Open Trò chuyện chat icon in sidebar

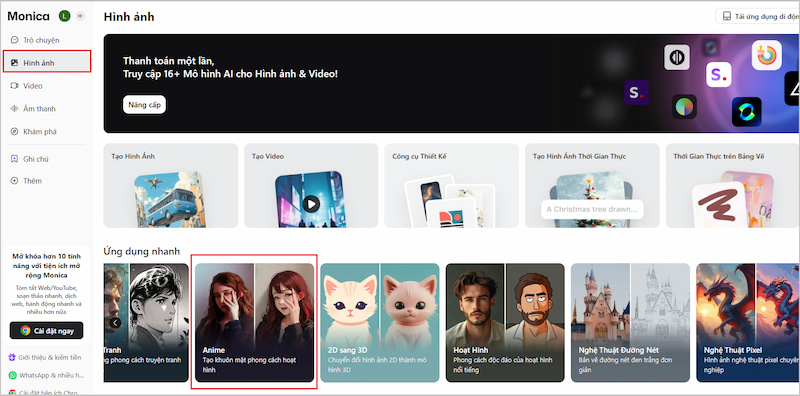[x=14, y=40]
